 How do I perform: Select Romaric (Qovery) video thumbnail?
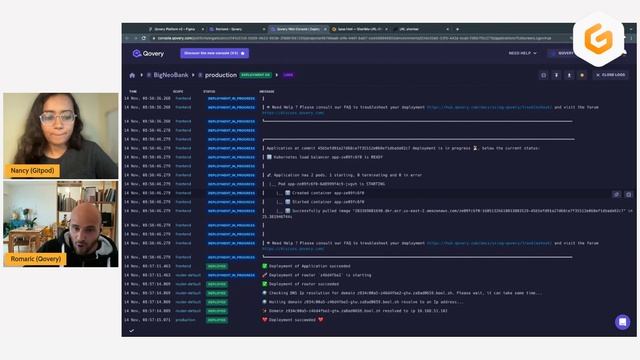tap(61, 224)
